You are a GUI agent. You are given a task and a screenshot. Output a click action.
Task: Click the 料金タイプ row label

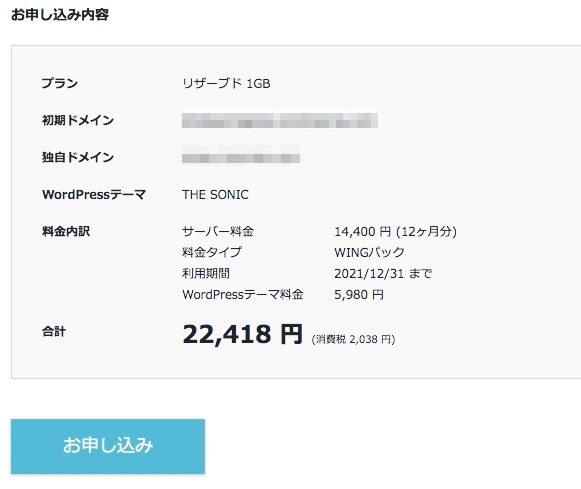(212, 252)
